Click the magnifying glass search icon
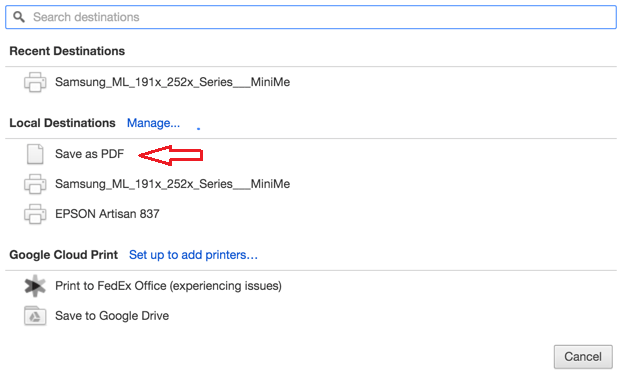 (x=19, y=17)
